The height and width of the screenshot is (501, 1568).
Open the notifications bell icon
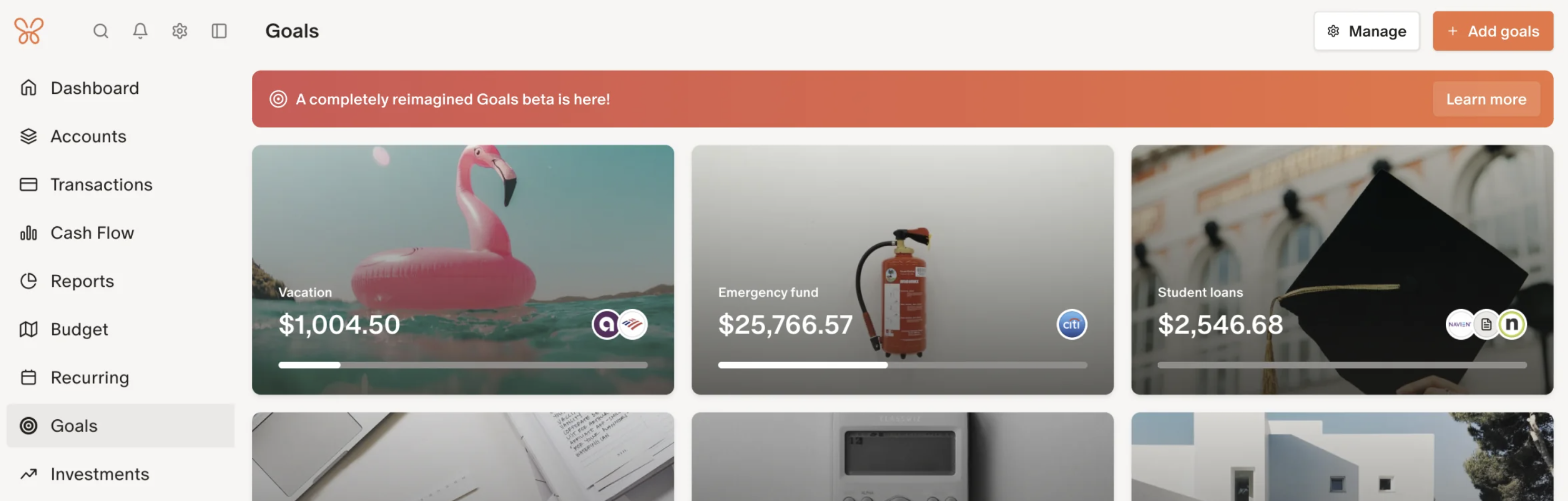tap(140, 31)
